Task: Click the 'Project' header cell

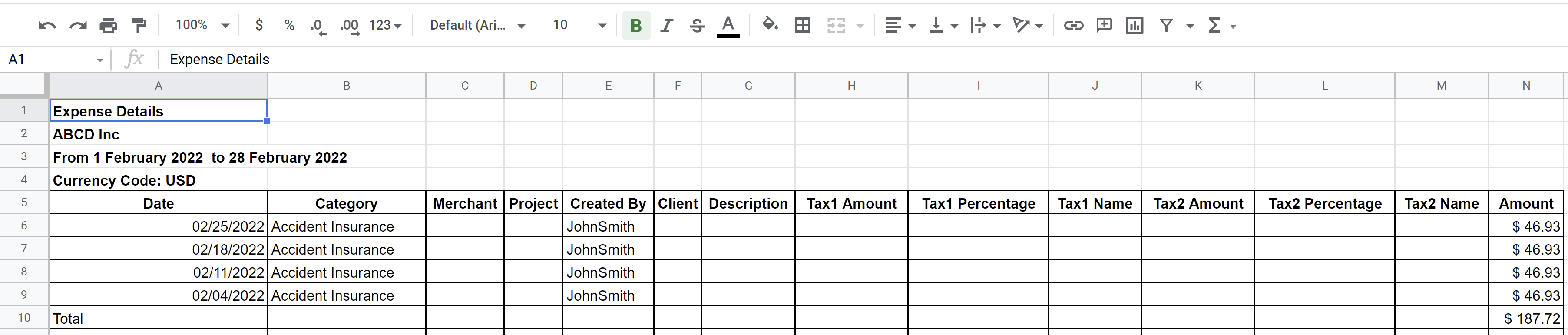Action: 533,203
